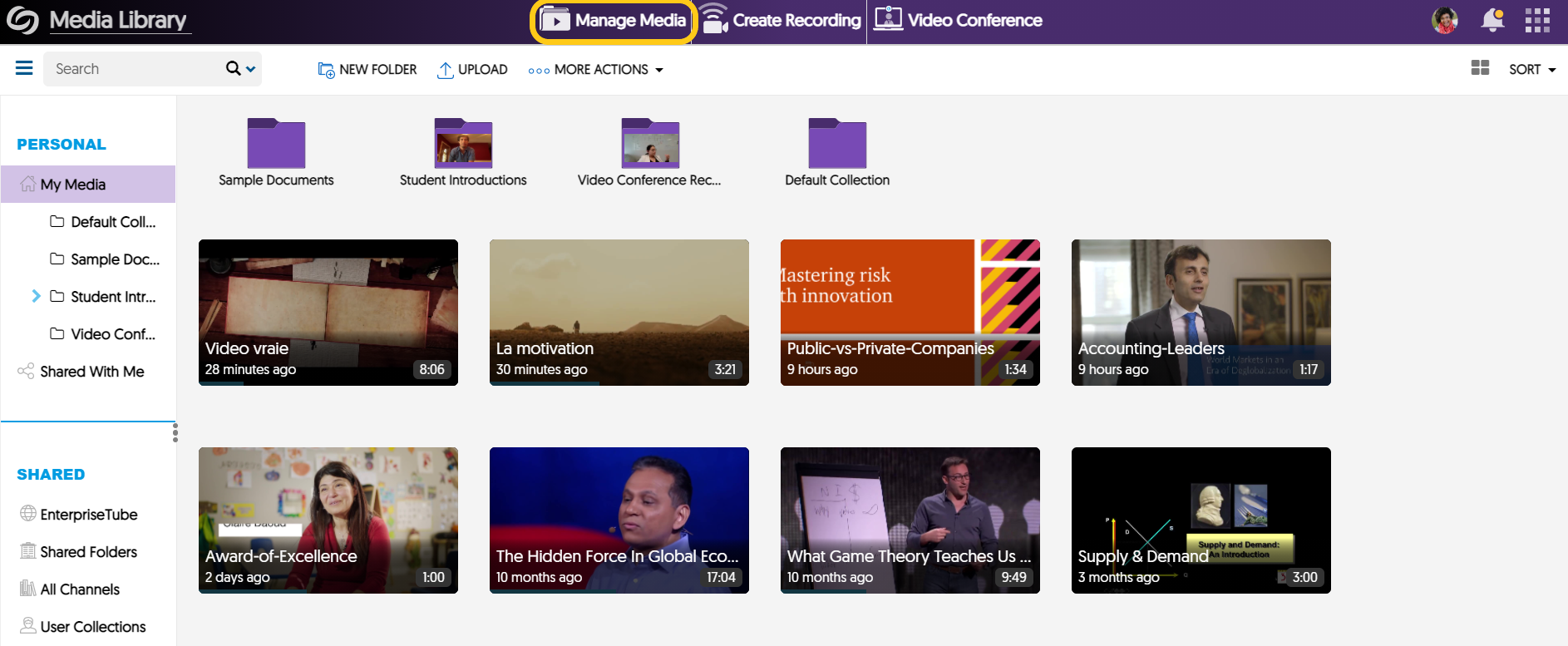Screen dimensions: 1568x646
Task: Click the New Folder button
Action: tap(367, 70)
